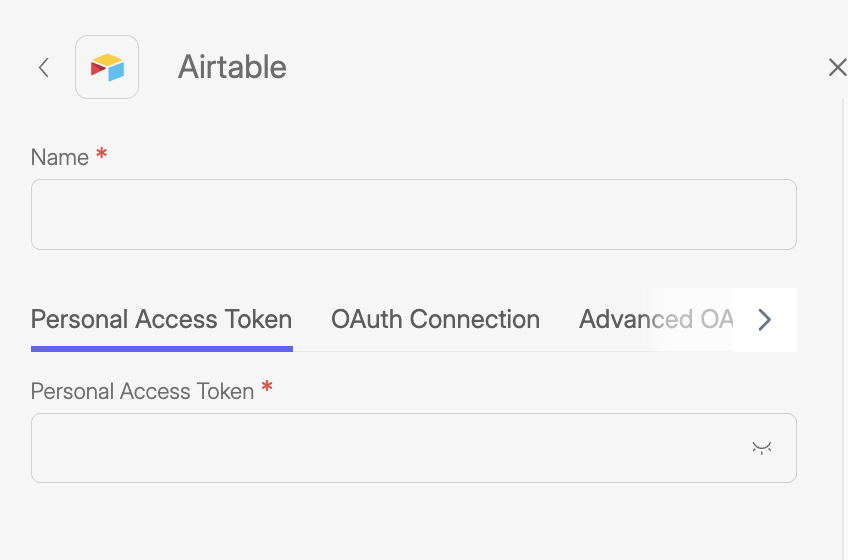
Task: Click the blank area below the token field
Action: click(413, 522)
